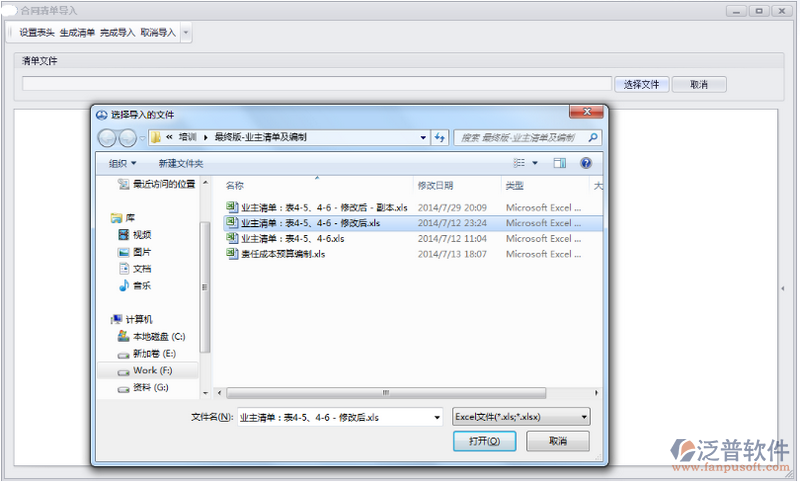Click 生成清单 in main window toolbar
This screenshot has height=483, width=800.
(77, 33)
